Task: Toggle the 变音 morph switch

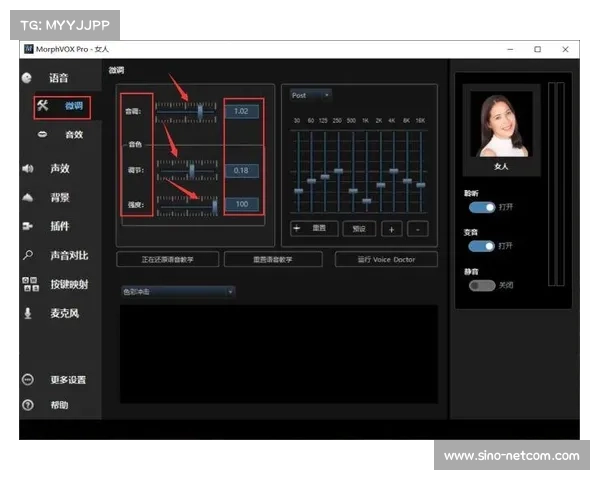Action: point(482,246)
